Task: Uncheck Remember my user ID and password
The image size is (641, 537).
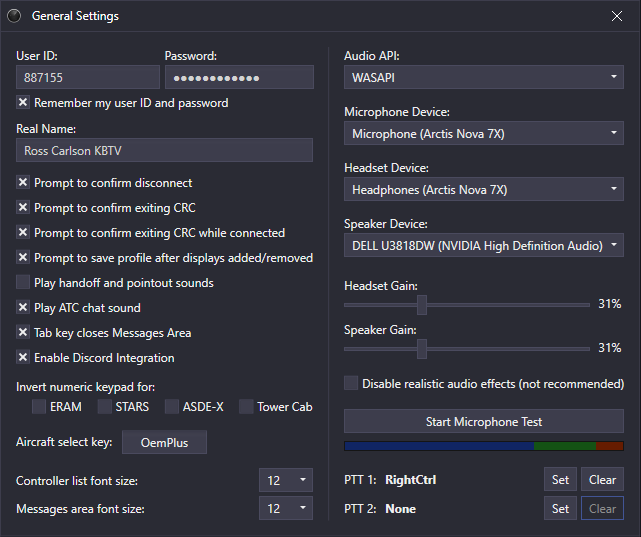Action: 23,102
